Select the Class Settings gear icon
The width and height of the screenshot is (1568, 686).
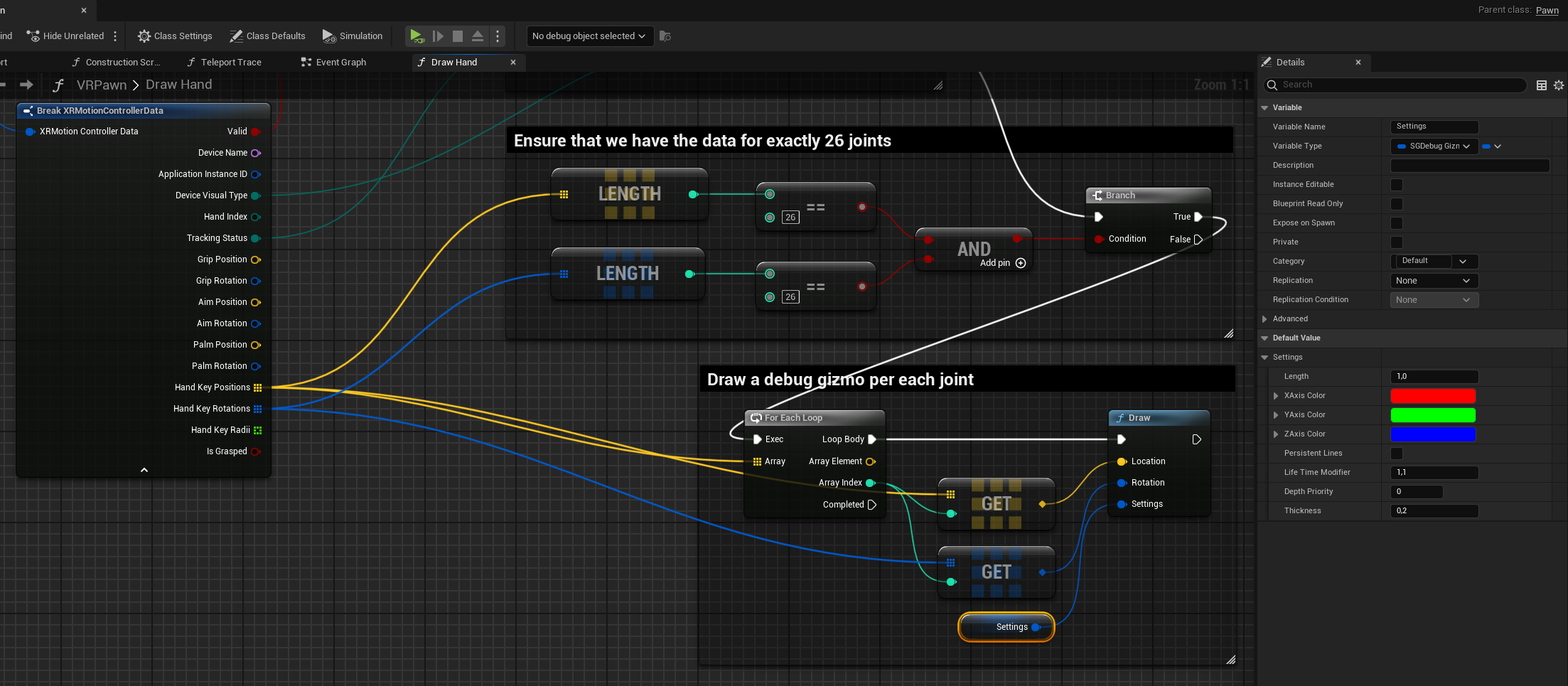coord(144,36)
